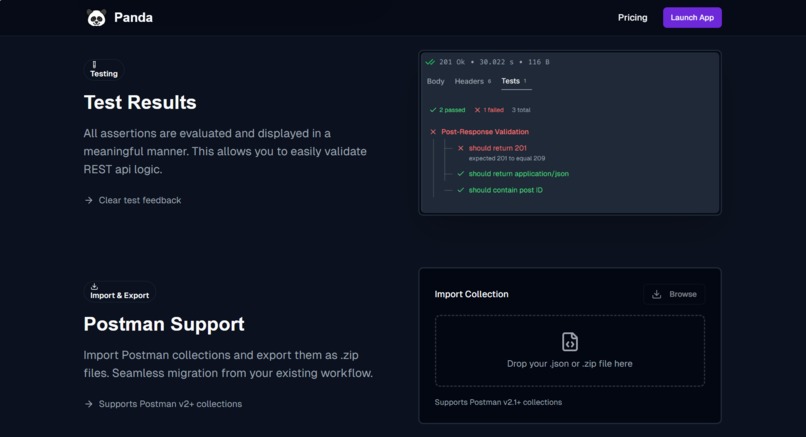Click the green double-check status icon

pos(430,62)
